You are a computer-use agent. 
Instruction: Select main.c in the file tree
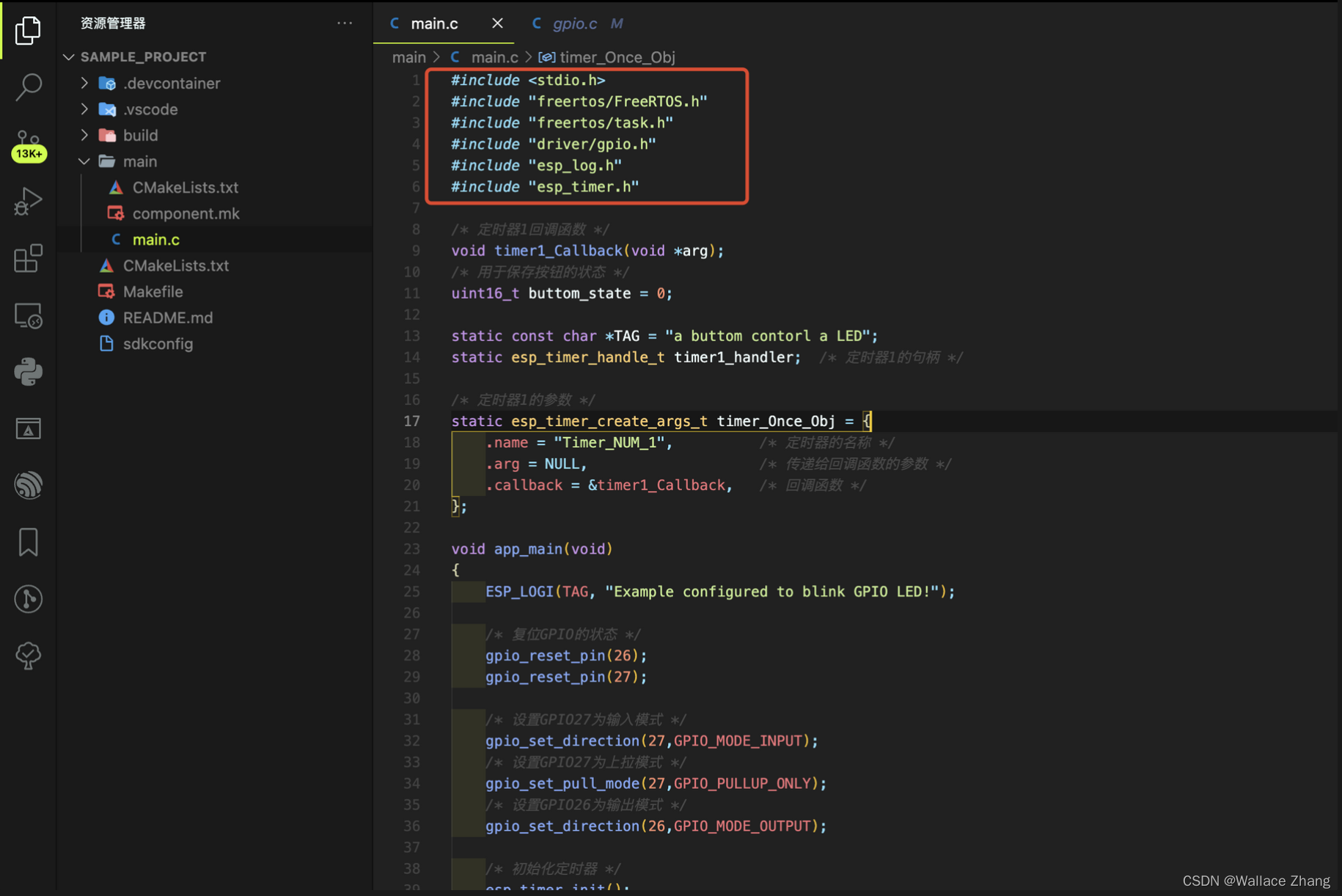click(x=155, y=240)
